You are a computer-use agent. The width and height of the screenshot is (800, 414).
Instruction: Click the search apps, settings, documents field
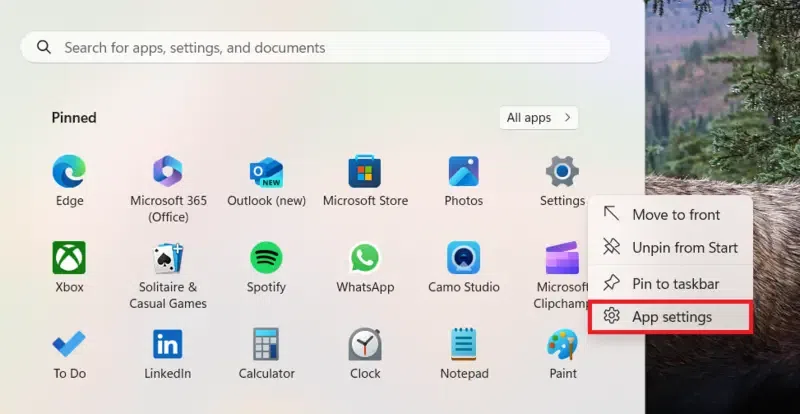click(x=315, y=47)
